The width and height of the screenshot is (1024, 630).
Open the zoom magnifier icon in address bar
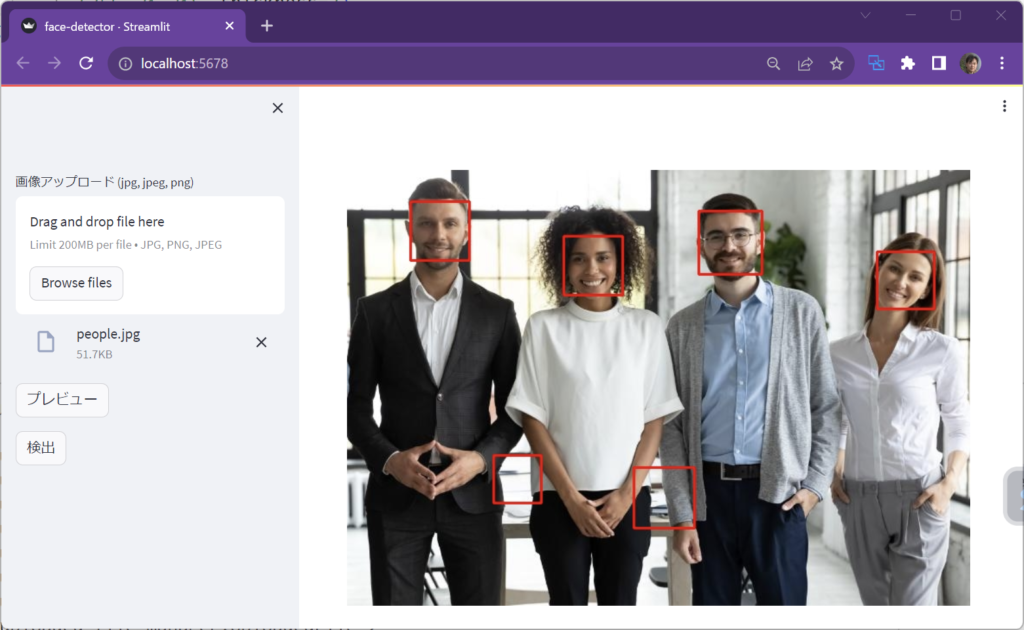pos(773,63)
